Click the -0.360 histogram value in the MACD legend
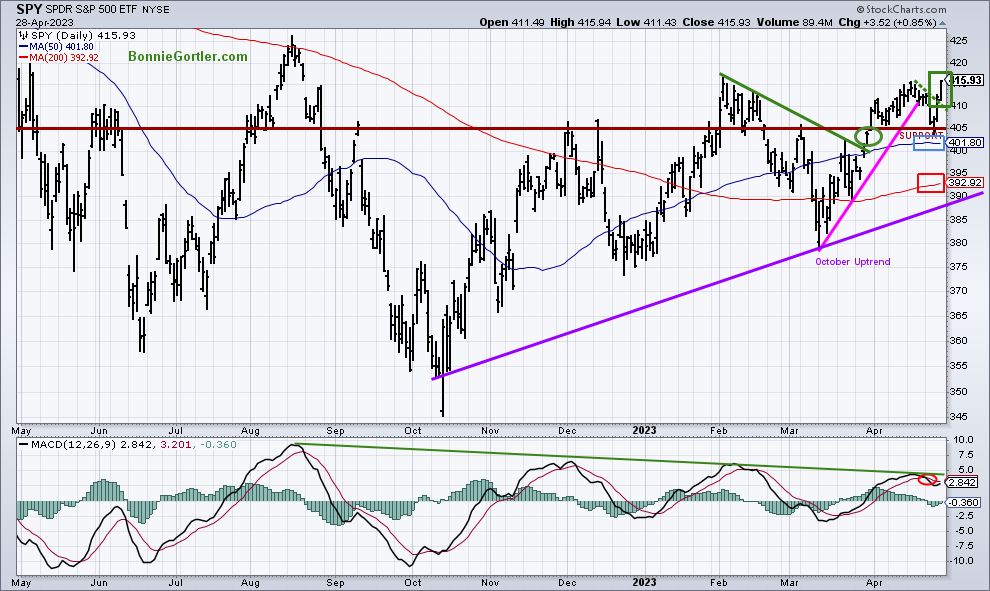The height and width of the screenshot is (591, 990). point(218,445)
